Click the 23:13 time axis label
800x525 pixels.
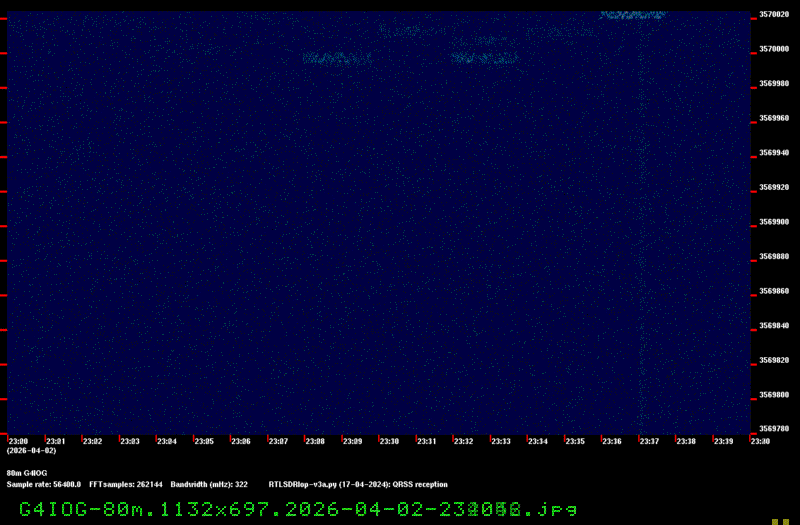pos(501,441)
